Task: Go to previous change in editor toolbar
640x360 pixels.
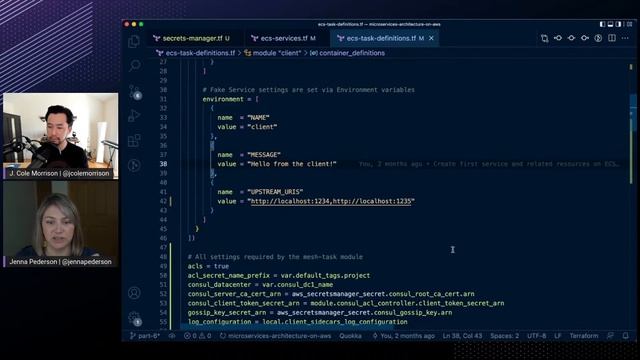Action: [x=558, y=38]
